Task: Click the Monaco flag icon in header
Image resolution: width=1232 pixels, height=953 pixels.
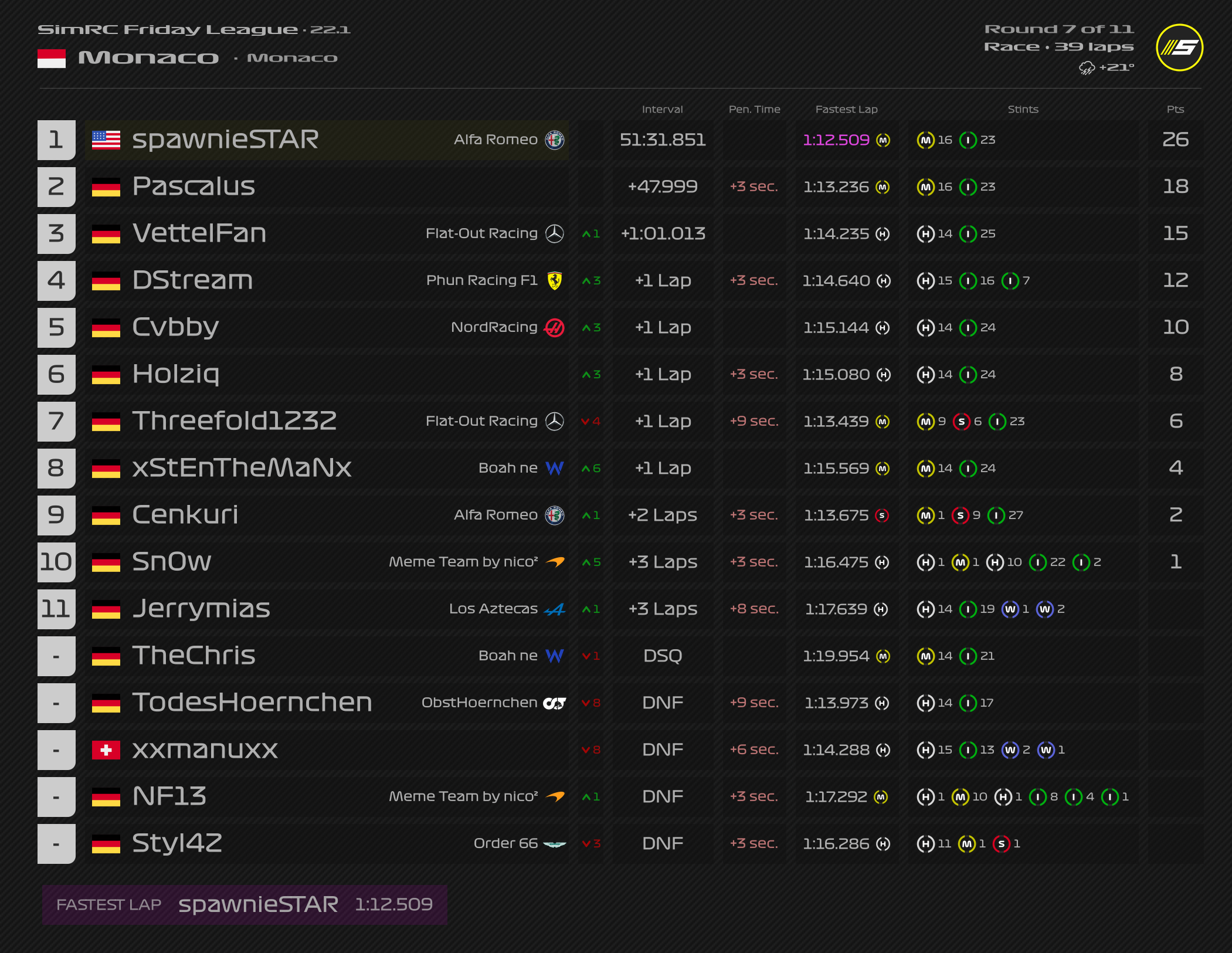Action: pyautogui.click(x=52, y=58)
